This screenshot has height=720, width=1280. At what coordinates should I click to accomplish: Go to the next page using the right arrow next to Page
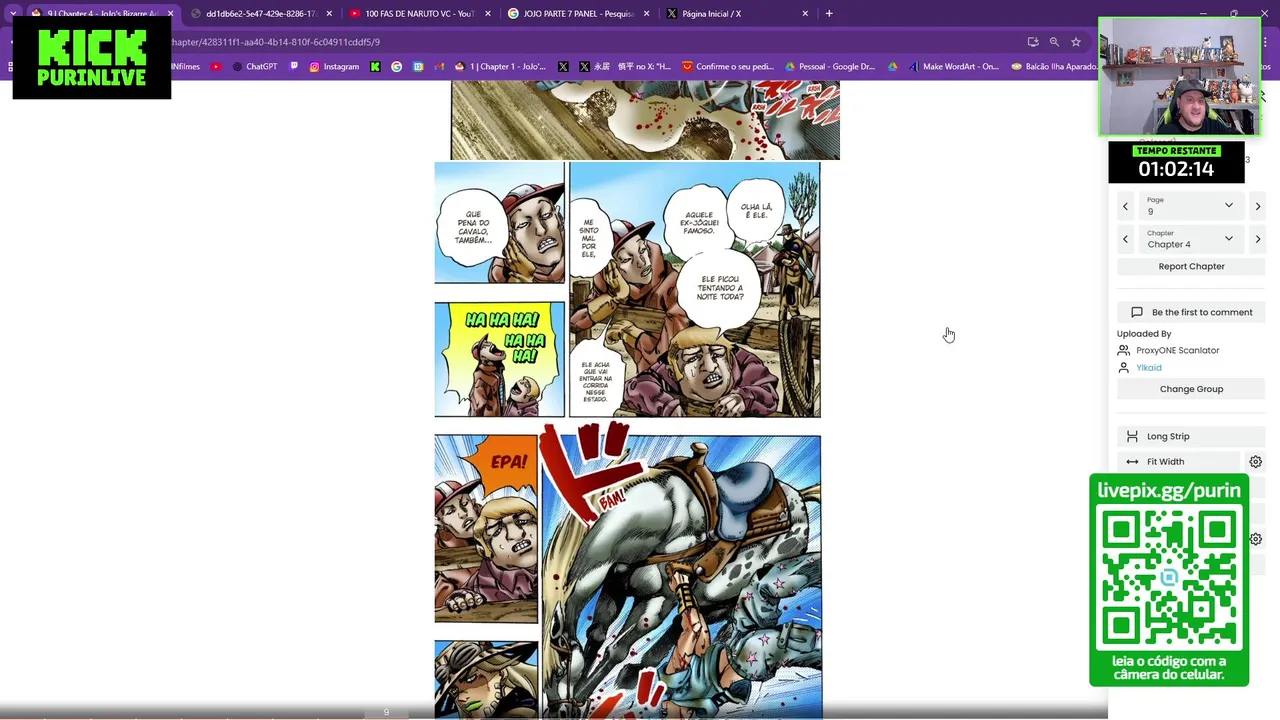coord(1257,206)
